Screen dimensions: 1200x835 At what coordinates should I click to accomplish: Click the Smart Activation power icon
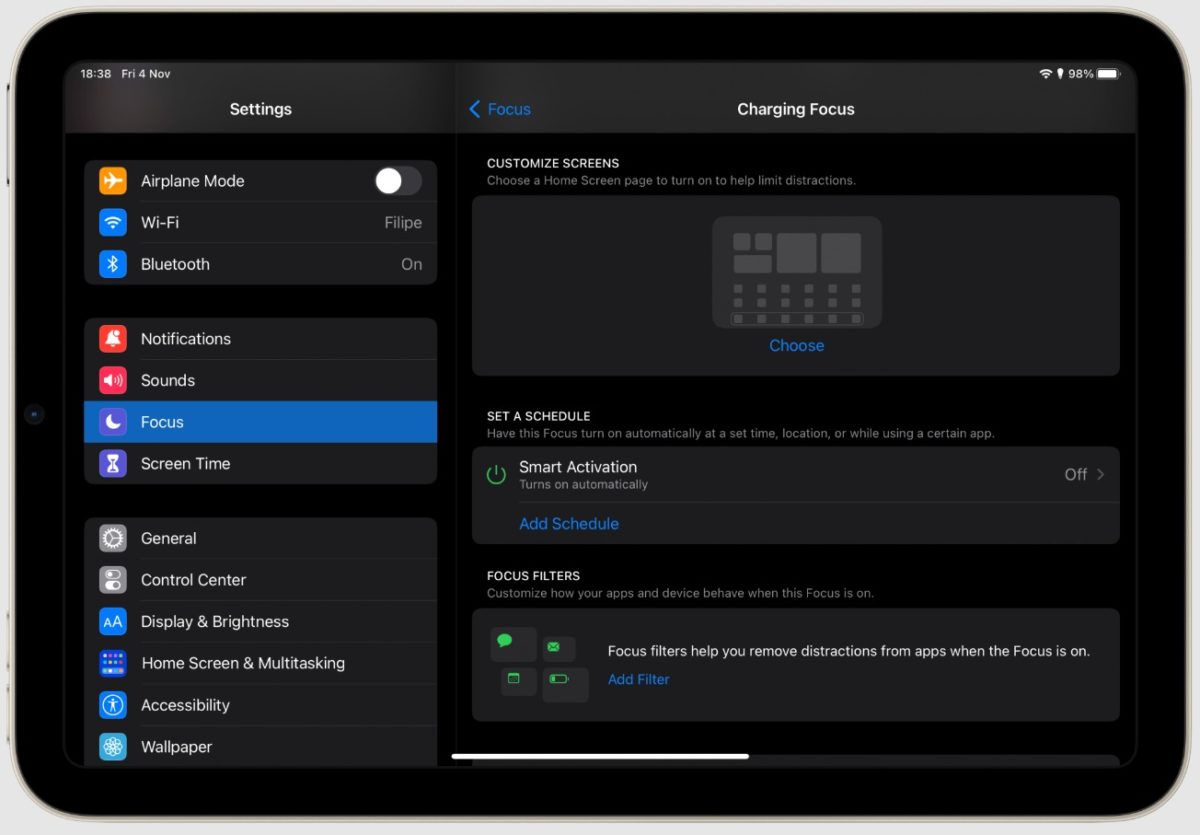[496, 475]
